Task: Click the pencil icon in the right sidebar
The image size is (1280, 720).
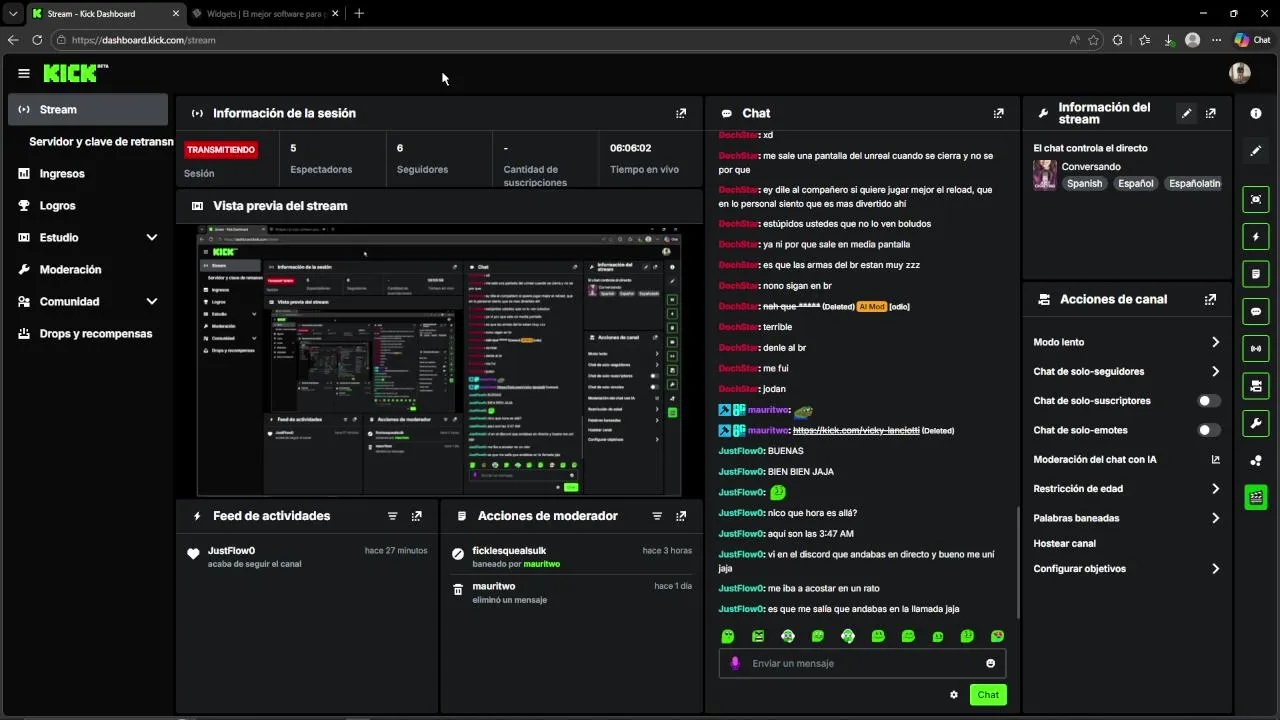Action: [x=1256, y=151]
